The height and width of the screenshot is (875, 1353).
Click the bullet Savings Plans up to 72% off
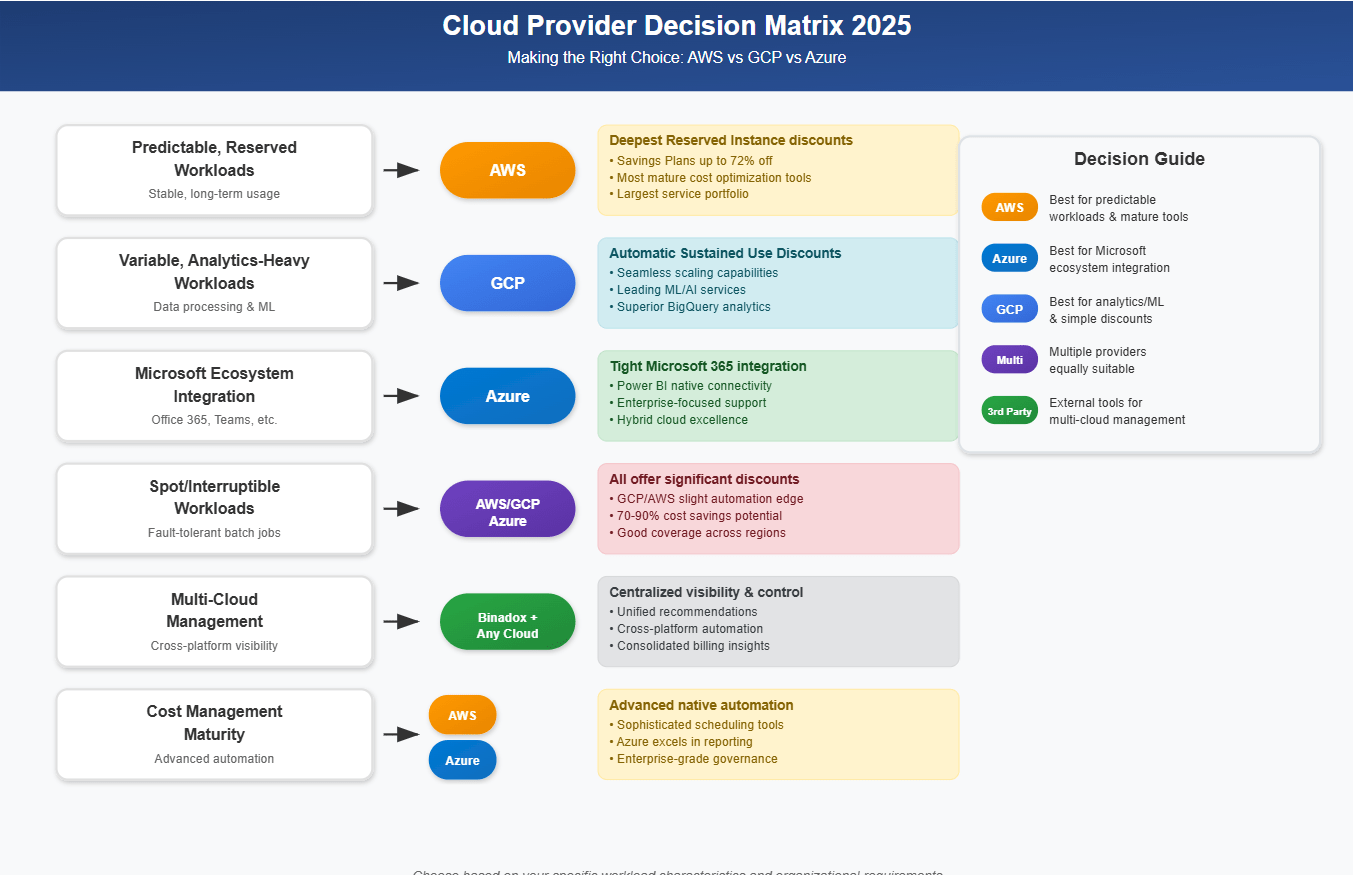(691, 160)
